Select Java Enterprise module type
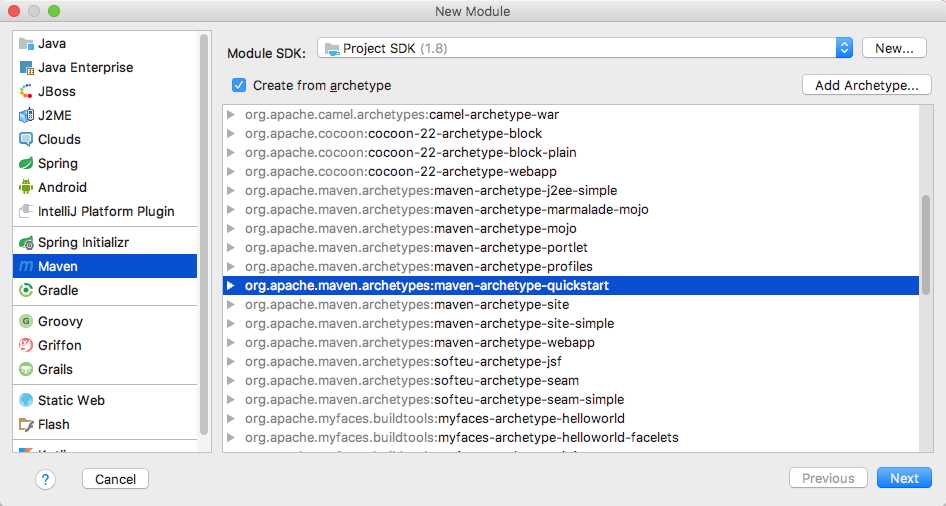 [105, 68]
